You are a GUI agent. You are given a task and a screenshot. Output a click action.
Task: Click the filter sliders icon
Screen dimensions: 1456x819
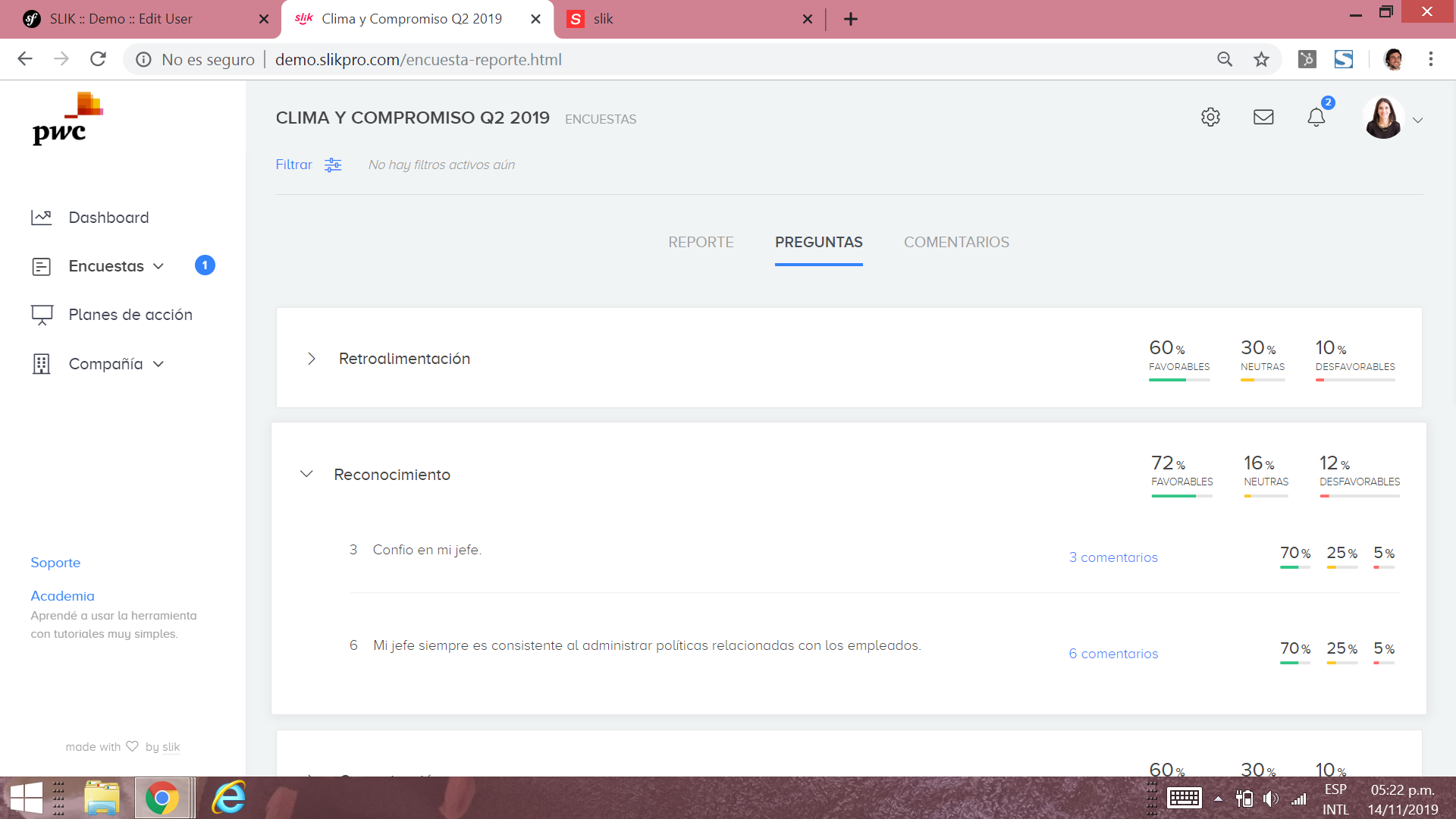click(x=333, y=165)
